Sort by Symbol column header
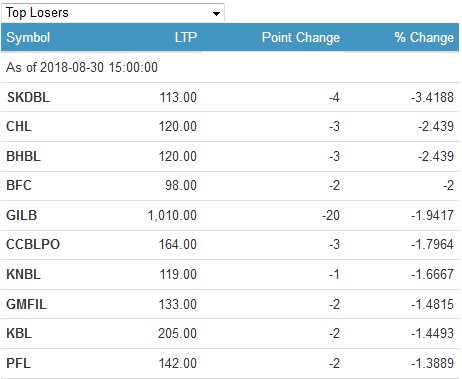 click(28, 37)
